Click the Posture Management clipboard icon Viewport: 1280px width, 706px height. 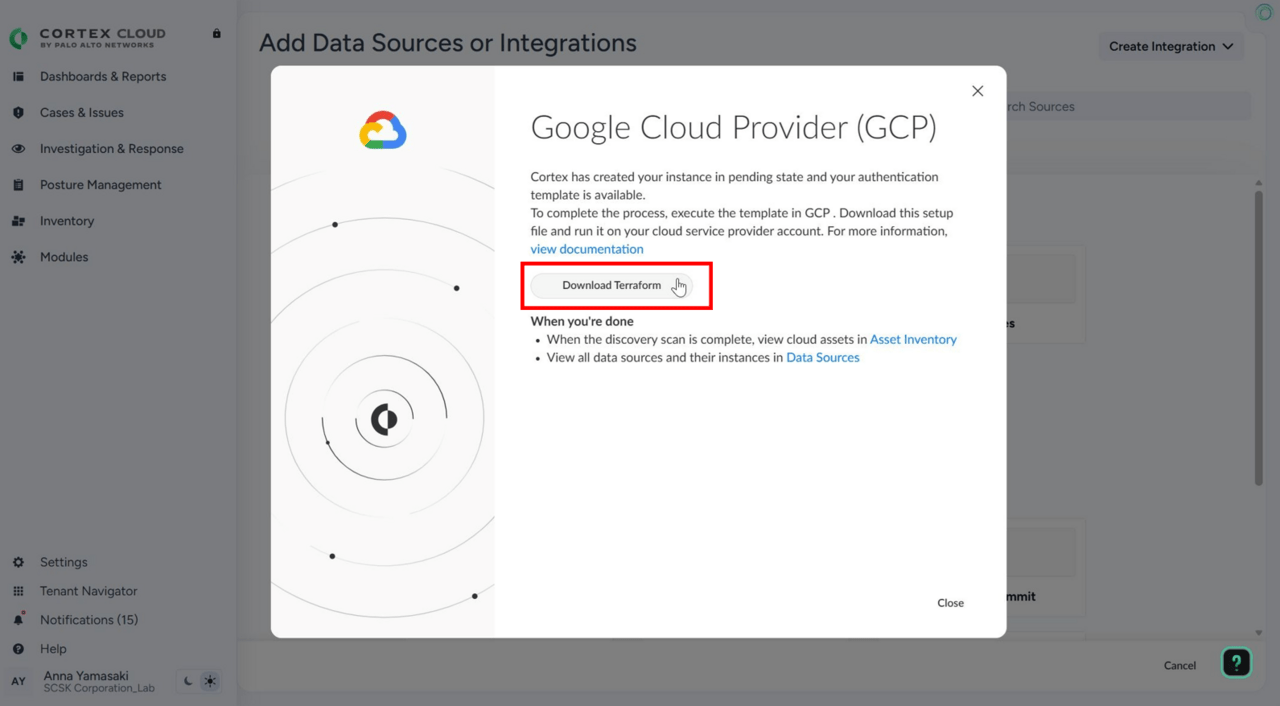pyautogui.click(x=18, y=185)
